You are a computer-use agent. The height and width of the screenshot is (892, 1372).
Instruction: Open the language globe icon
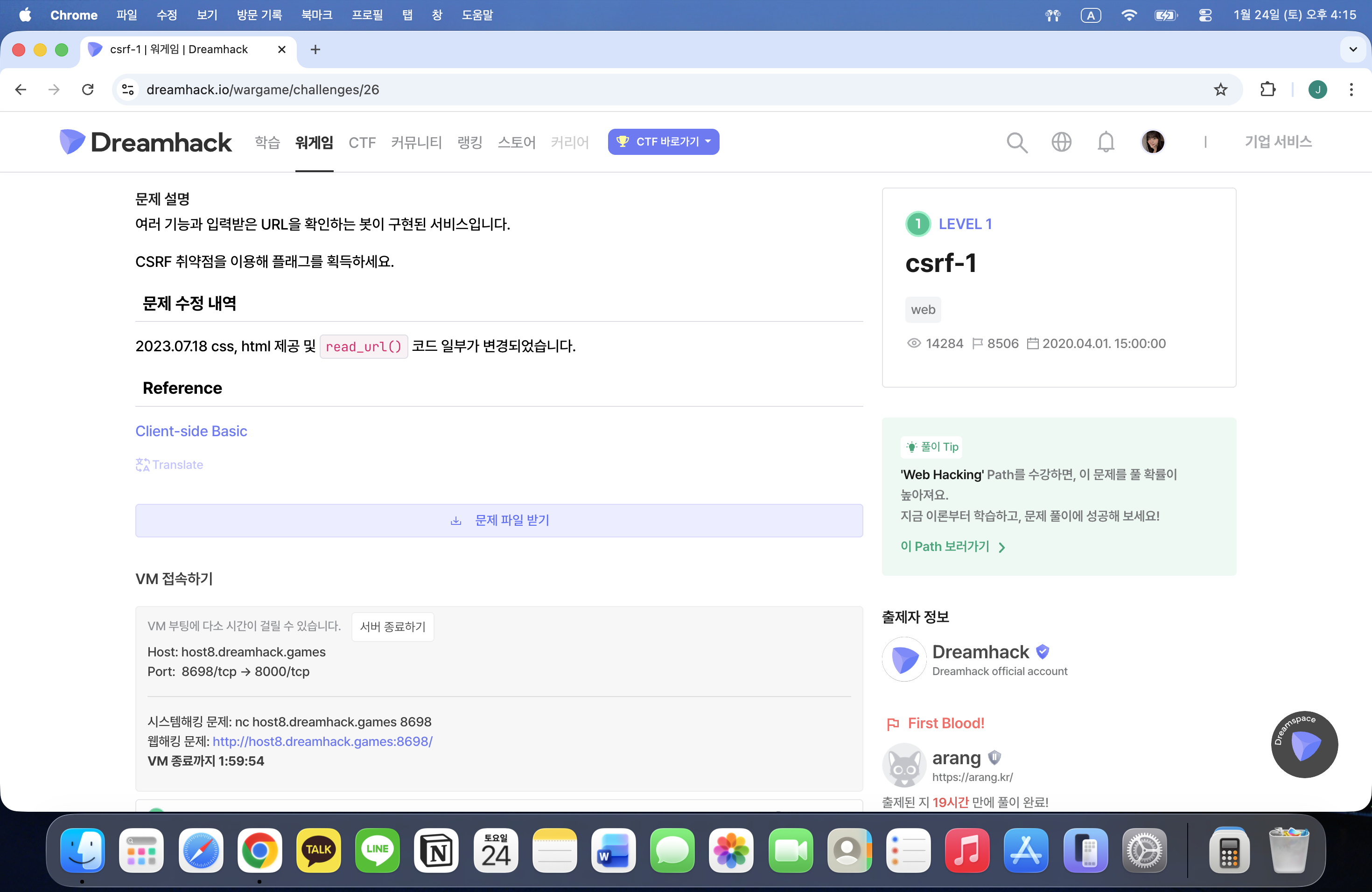[x=1061, y=142]
